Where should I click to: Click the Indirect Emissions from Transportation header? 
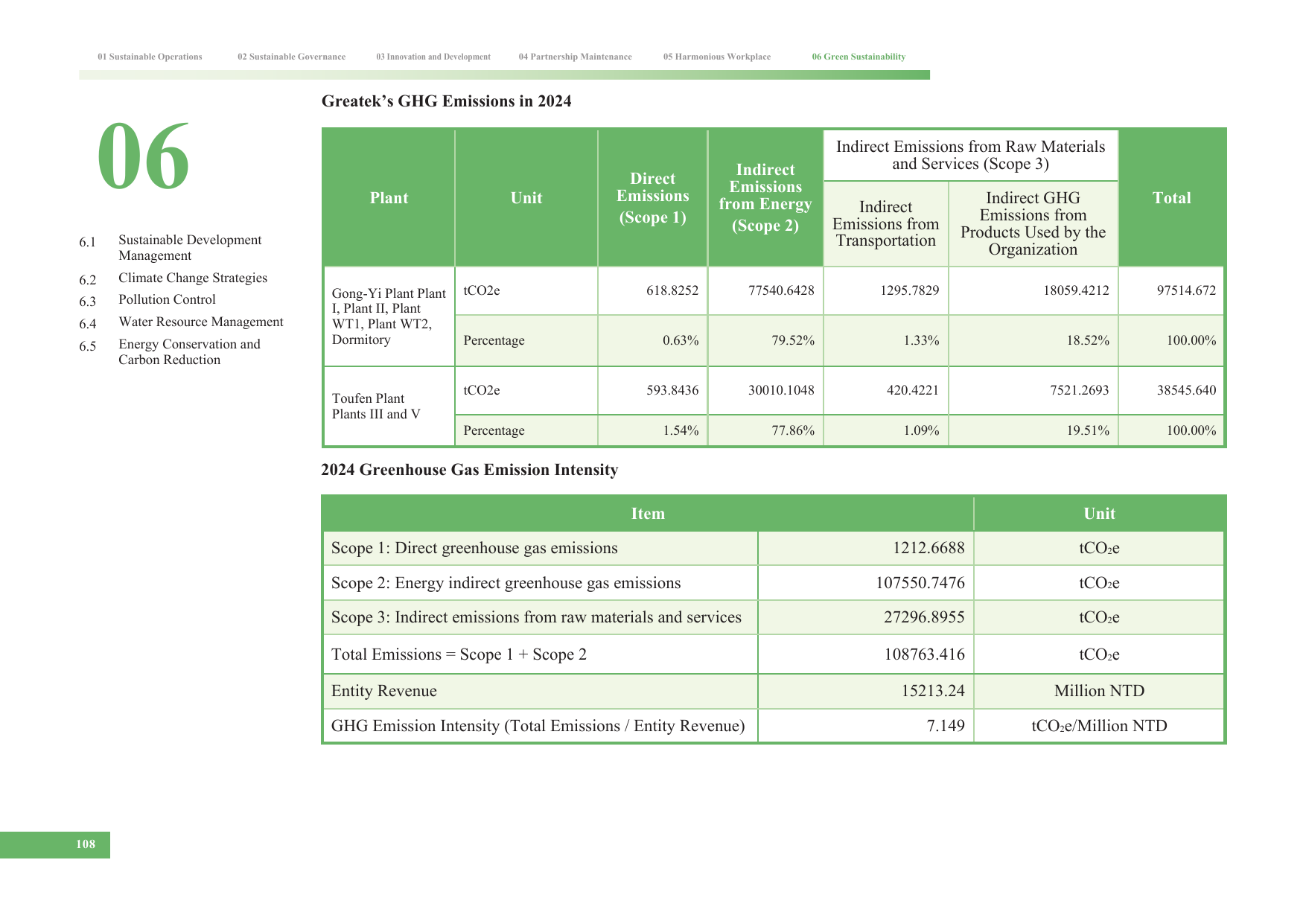(886, 224)
